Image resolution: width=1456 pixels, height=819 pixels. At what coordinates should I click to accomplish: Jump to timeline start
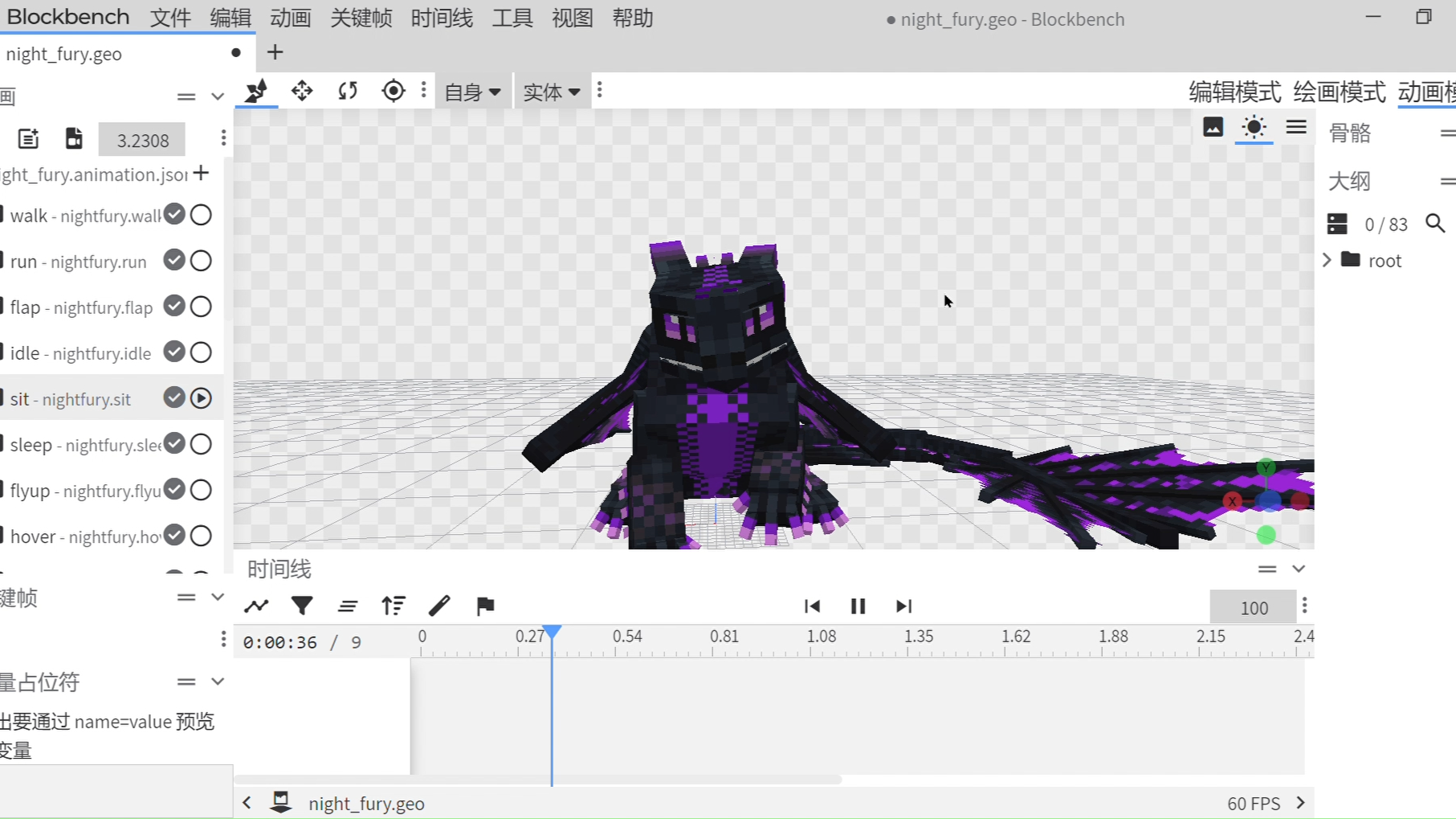click(812, 606)
